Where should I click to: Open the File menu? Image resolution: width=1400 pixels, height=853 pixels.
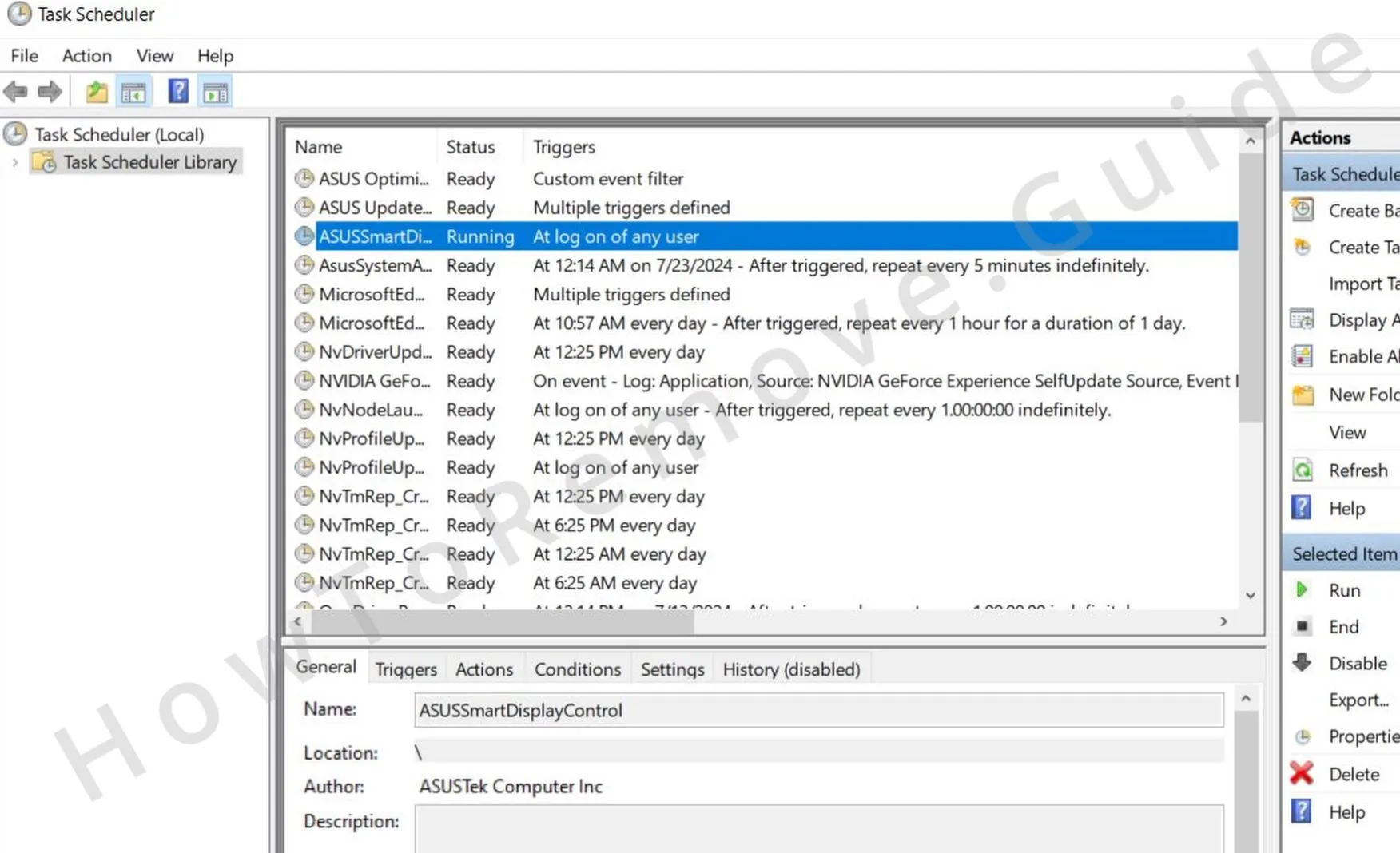(x=24, y=56)
